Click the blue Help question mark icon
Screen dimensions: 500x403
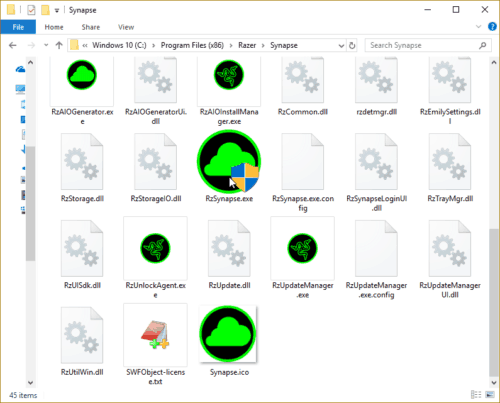point(492,27)
